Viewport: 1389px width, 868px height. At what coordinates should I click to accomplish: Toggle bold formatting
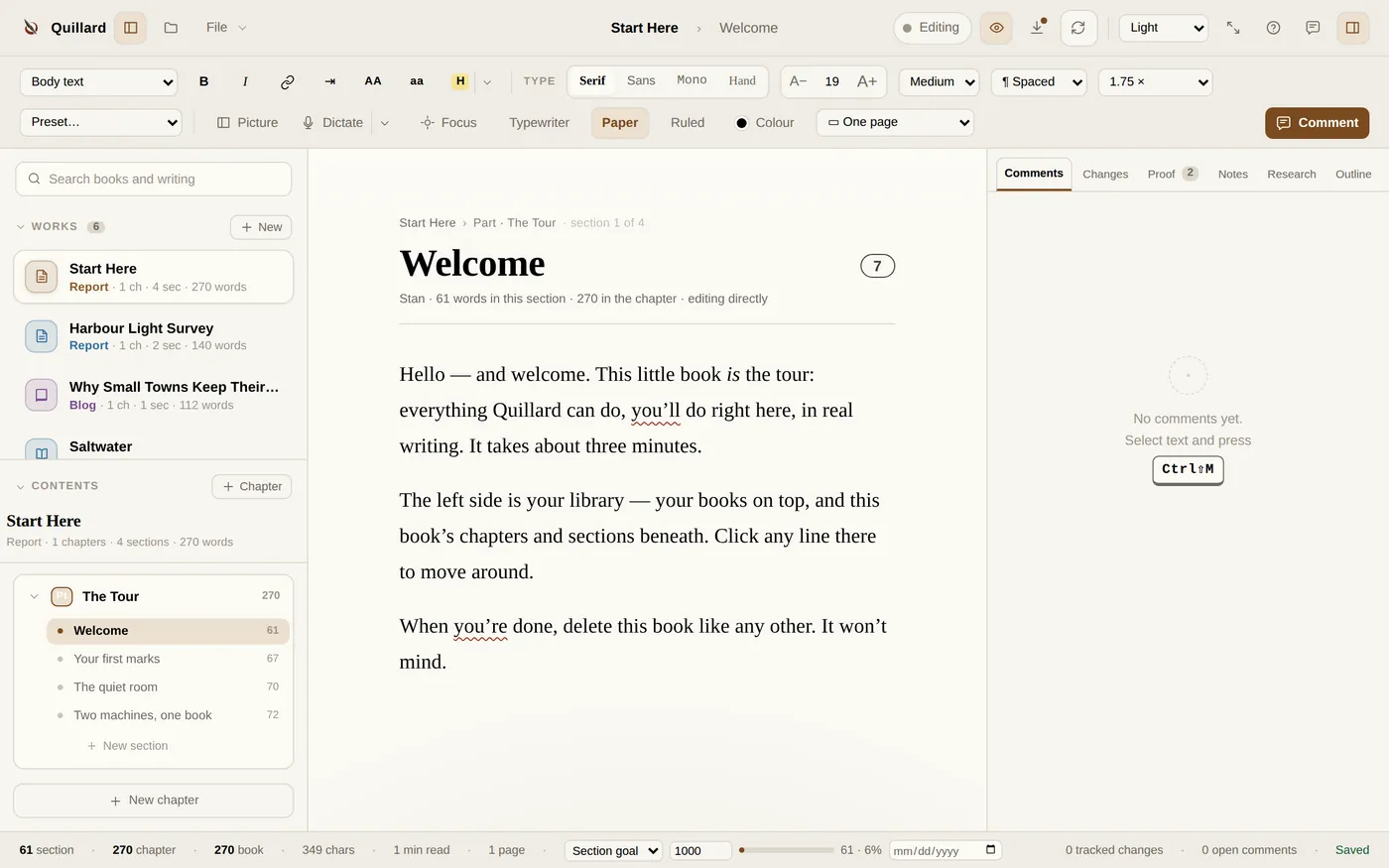(204, 81)
